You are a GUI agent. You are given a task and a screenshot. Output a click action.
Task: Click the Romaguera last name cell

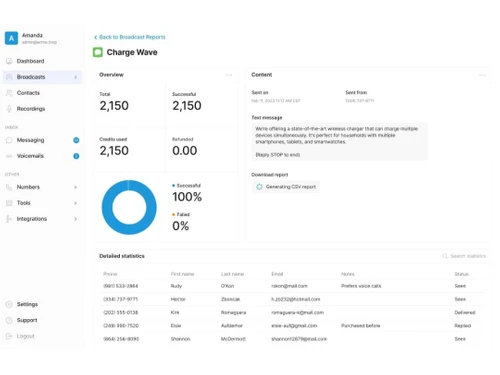pyautogui.click(x=233, y=313)
